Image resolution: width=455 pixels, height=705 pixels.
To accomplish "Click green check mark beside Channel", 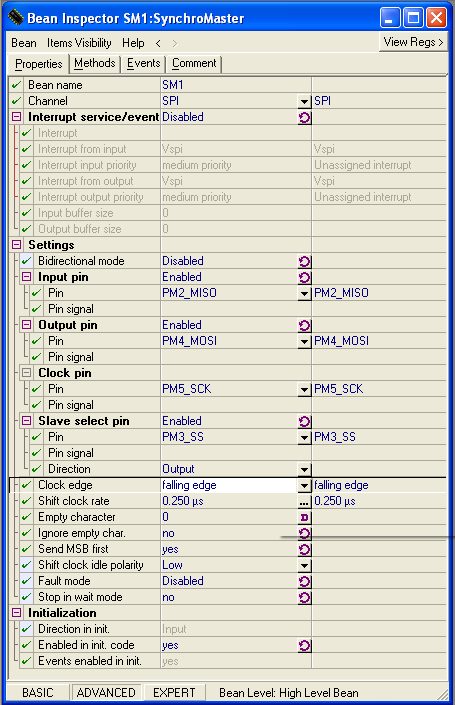I will click(17, 101).
